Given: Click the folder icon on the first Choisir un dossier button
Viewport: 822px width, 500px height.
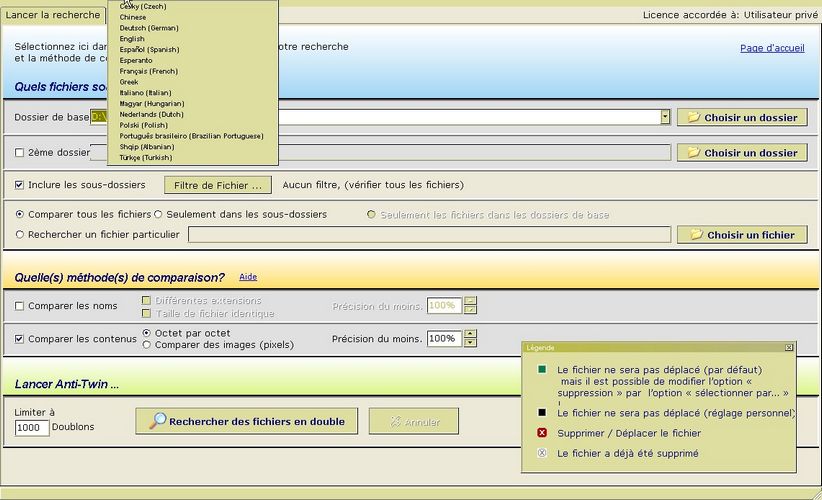Looking at the screenshot, I should pyautogui.click(x=693, y=118).
